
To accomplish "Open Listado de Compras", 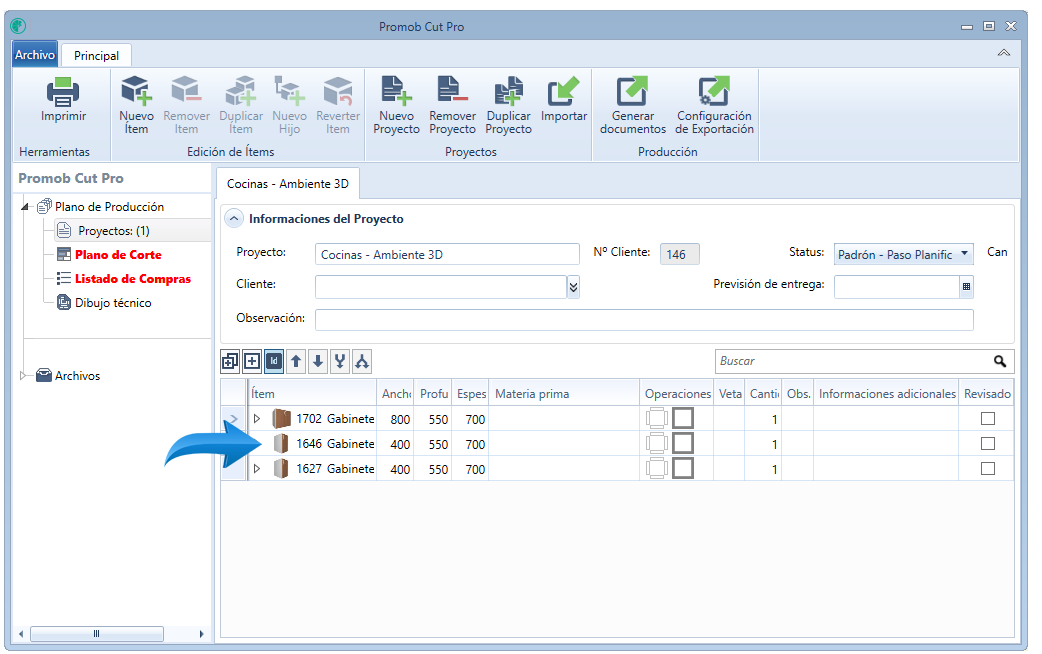I will pyautogui.click(x=133, y=278).
